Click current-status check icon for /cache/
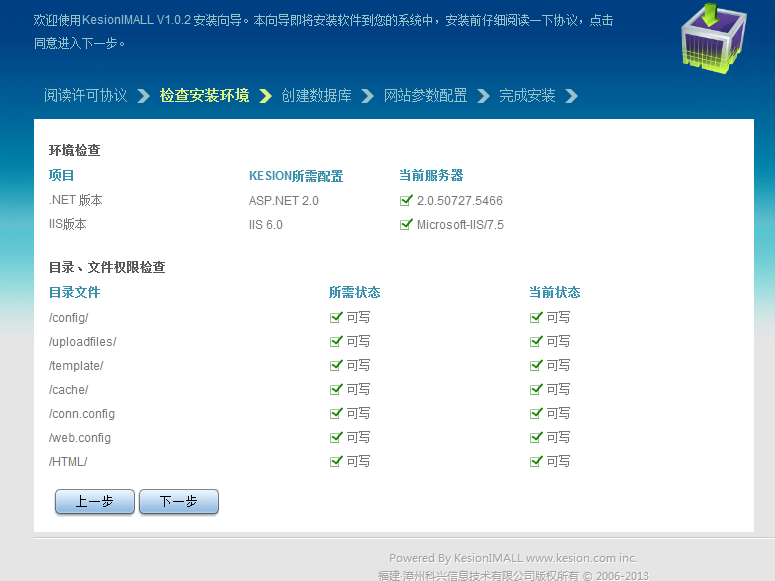Screen dimensions: 775x581 pyautogui.click(x=536, y=390)
